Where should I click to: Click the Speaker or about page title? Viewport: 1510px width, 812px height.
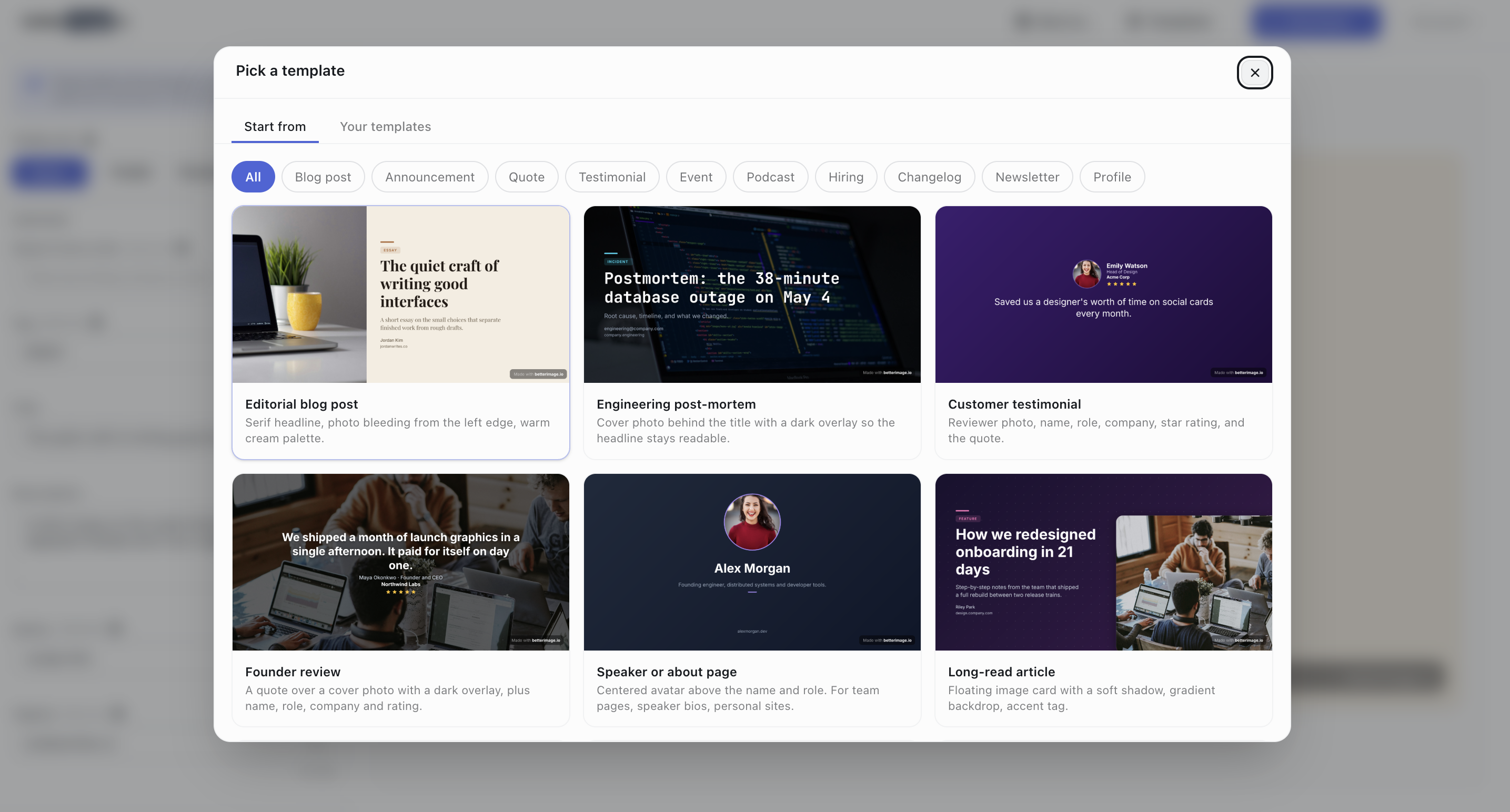click(667, 672)
